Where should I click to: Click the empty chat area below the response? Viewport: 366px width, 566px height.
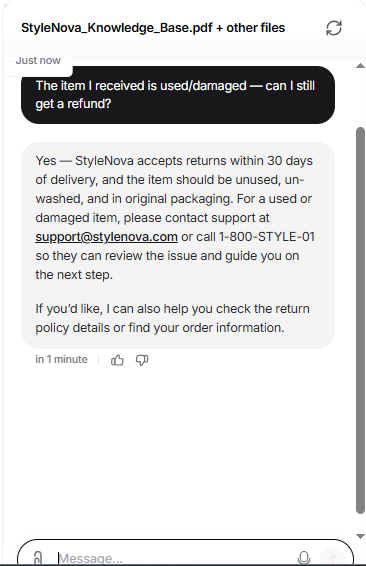[178, 451]
